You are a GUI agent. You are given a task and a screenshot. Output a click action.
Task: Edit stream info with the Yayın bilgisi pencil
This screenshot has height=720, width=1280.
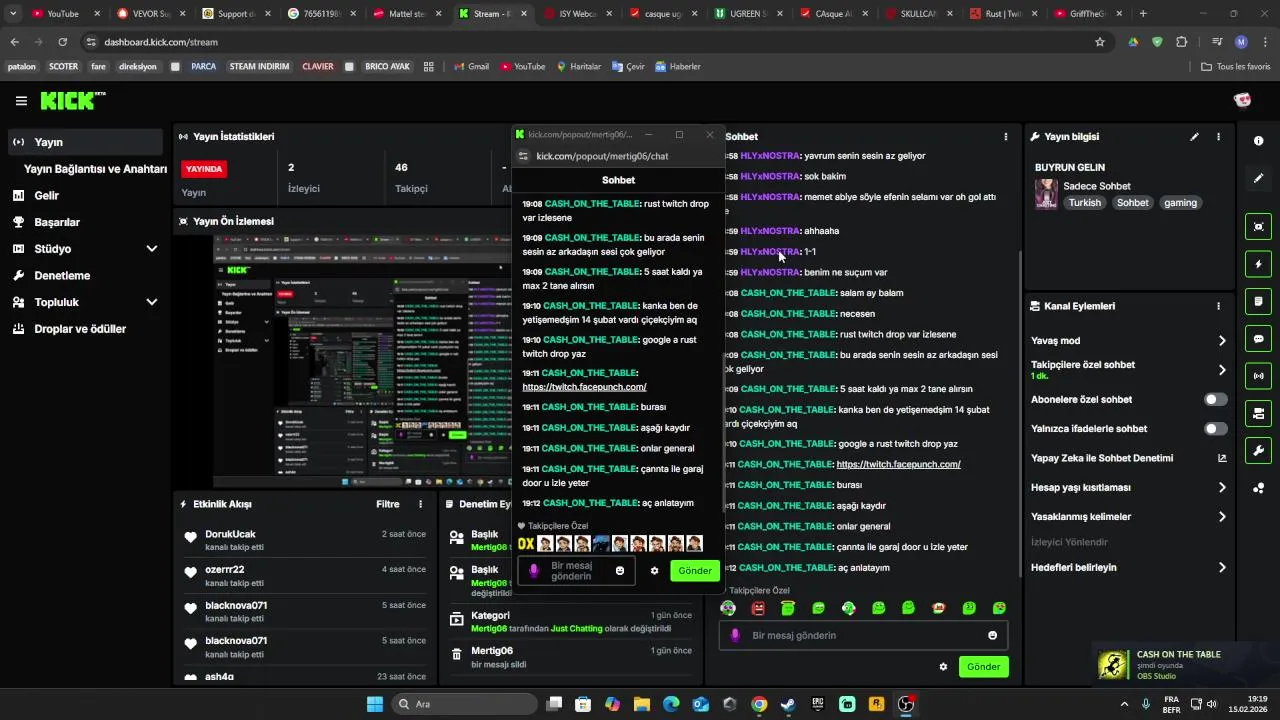(1194, 137)
